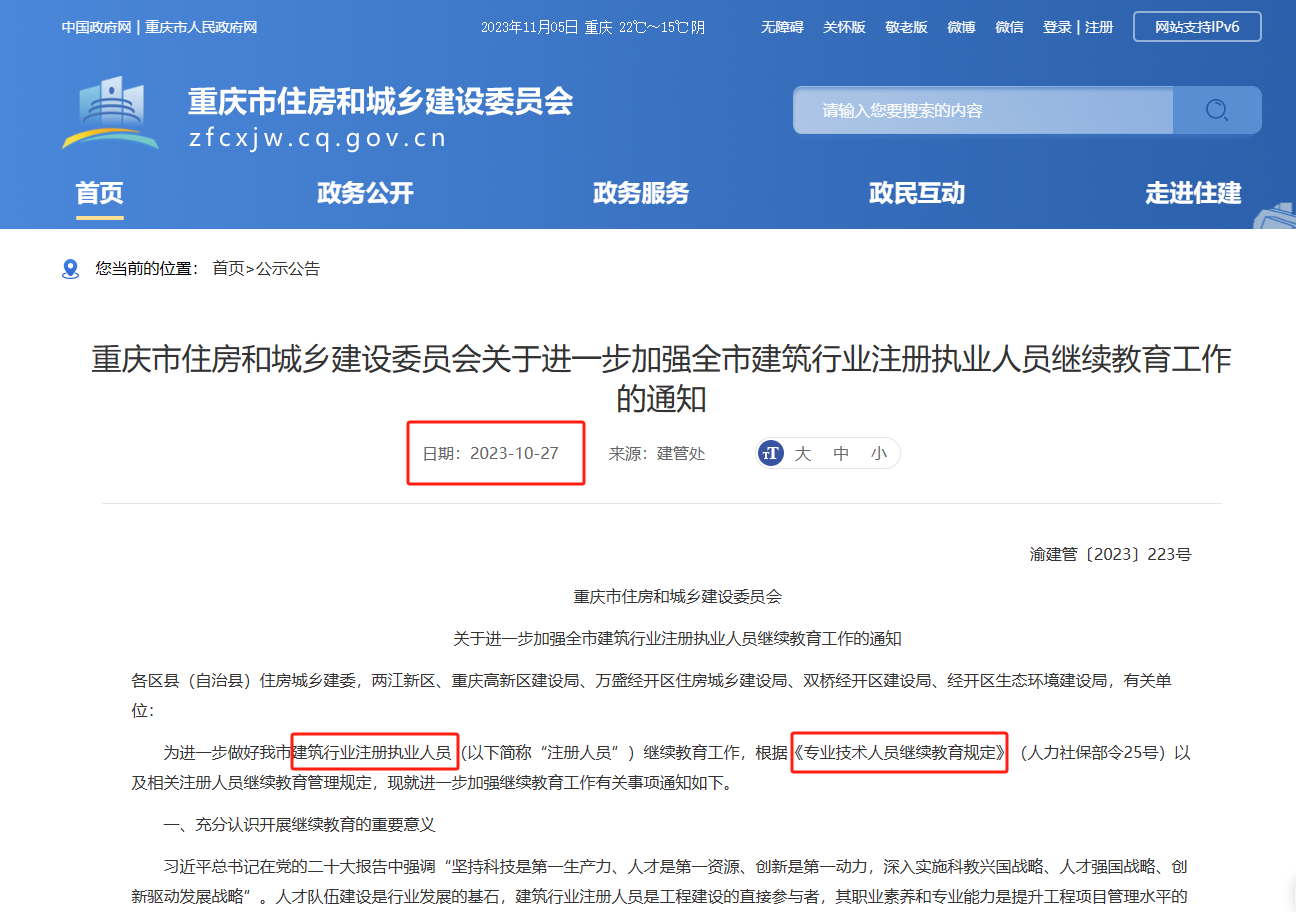
Task: Open the 政务服务 navigation tab
Action: [641, 193]
